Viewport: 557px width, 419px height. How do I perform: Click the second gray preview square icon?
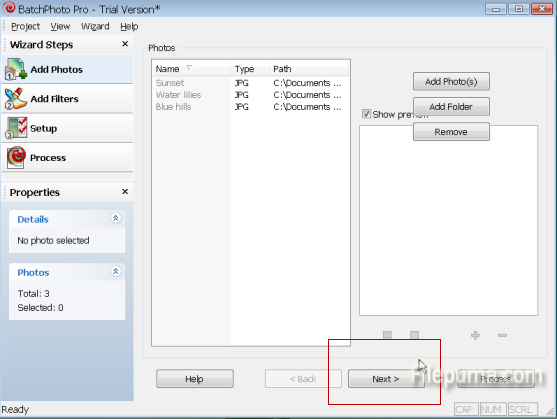(414, 335)
